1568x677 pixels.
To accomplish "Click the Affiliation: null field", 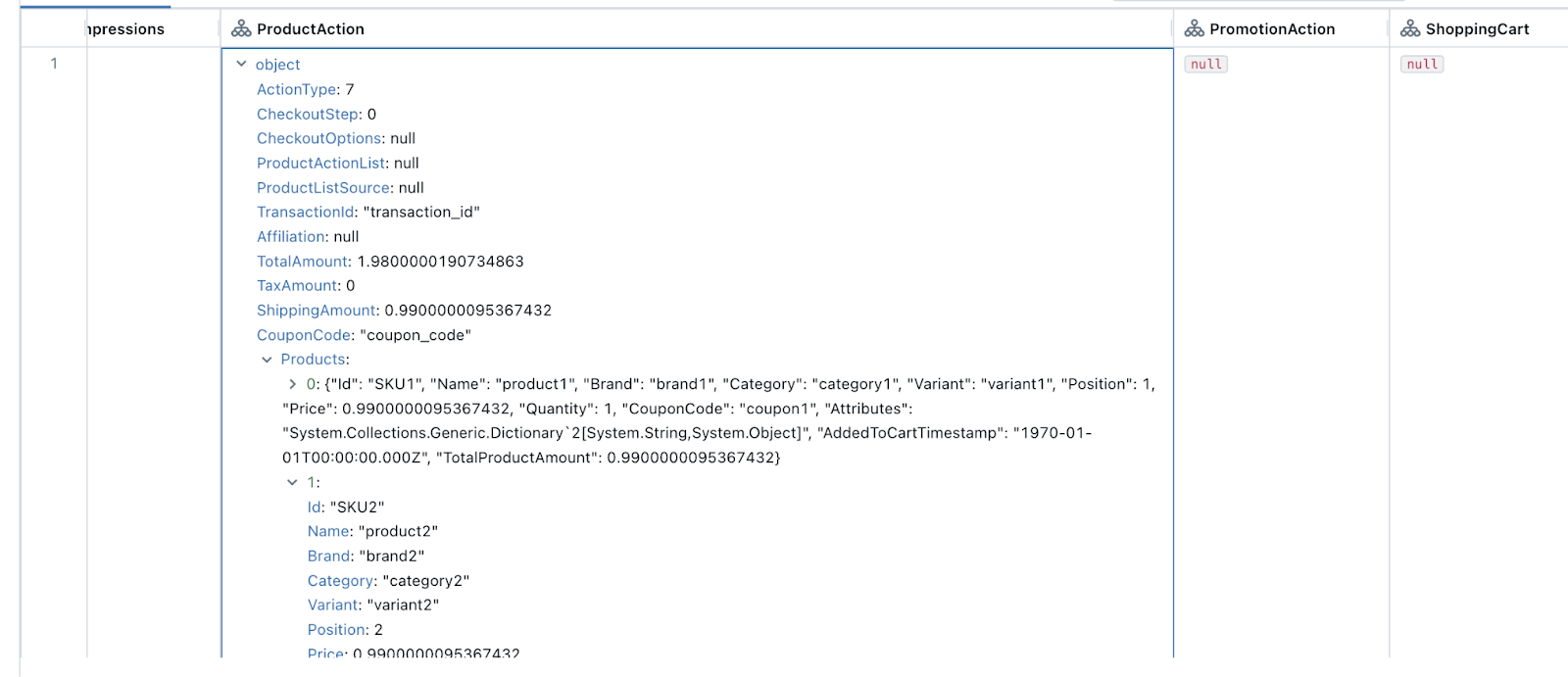I will tap(308, 236).
